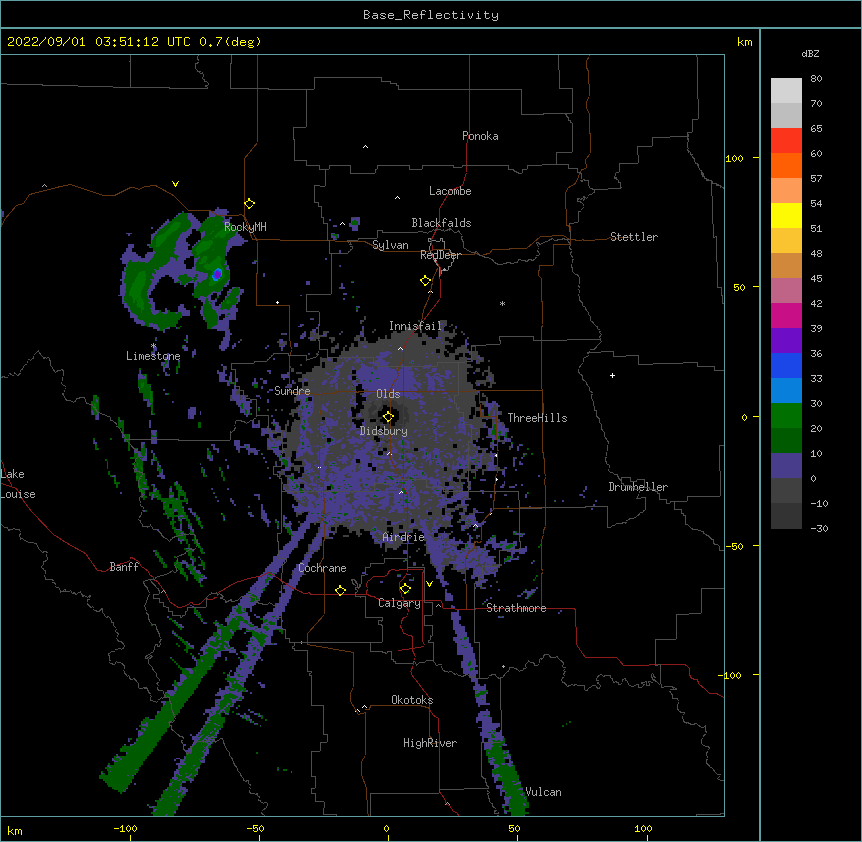Viewport: 862px width, 842px height.
Task: Click the Okotoks label
Action: point(412,700)
